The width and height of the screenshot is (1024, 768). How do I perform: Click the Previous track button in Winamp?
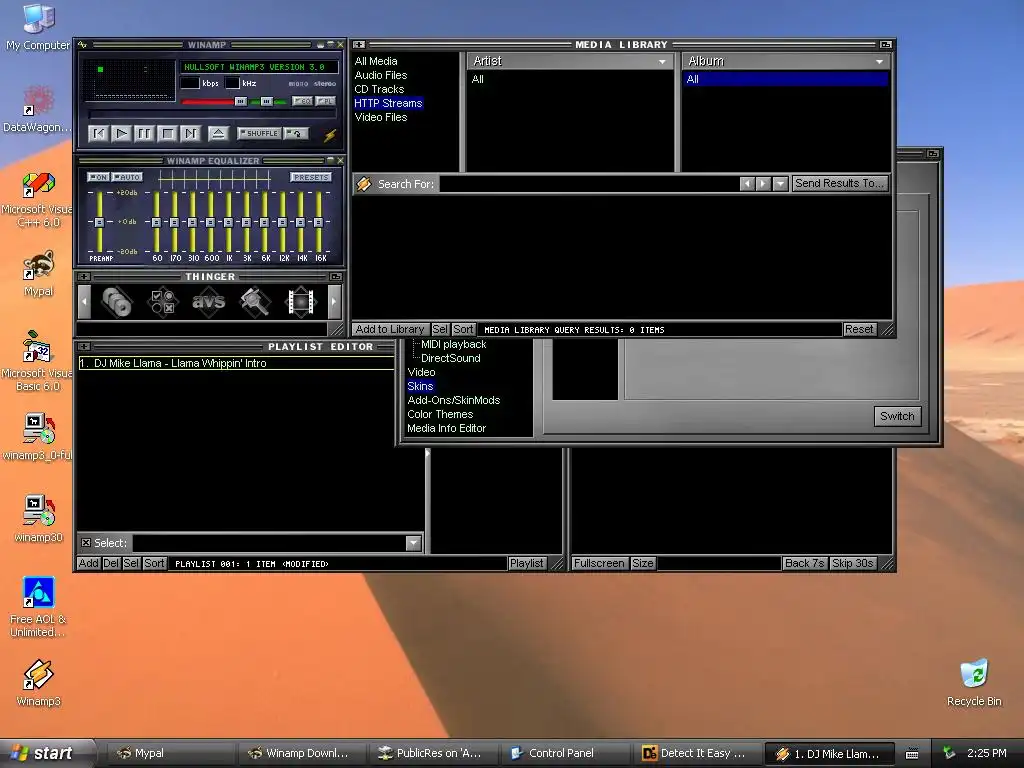(x=99, y=134)
